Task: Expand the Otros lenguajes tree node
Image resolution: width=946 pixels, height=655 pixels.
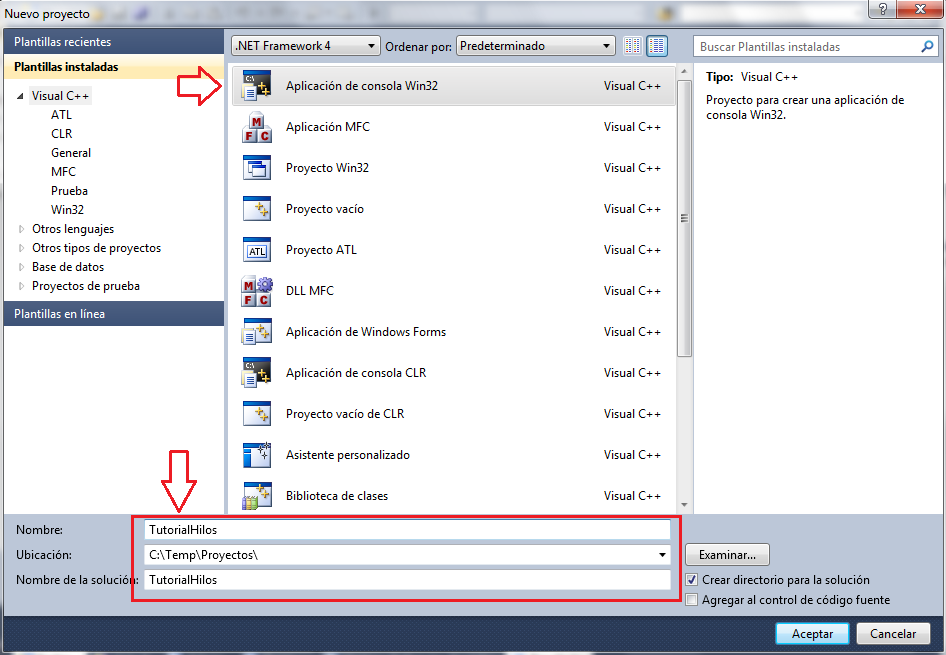Action: pos(22,229)
